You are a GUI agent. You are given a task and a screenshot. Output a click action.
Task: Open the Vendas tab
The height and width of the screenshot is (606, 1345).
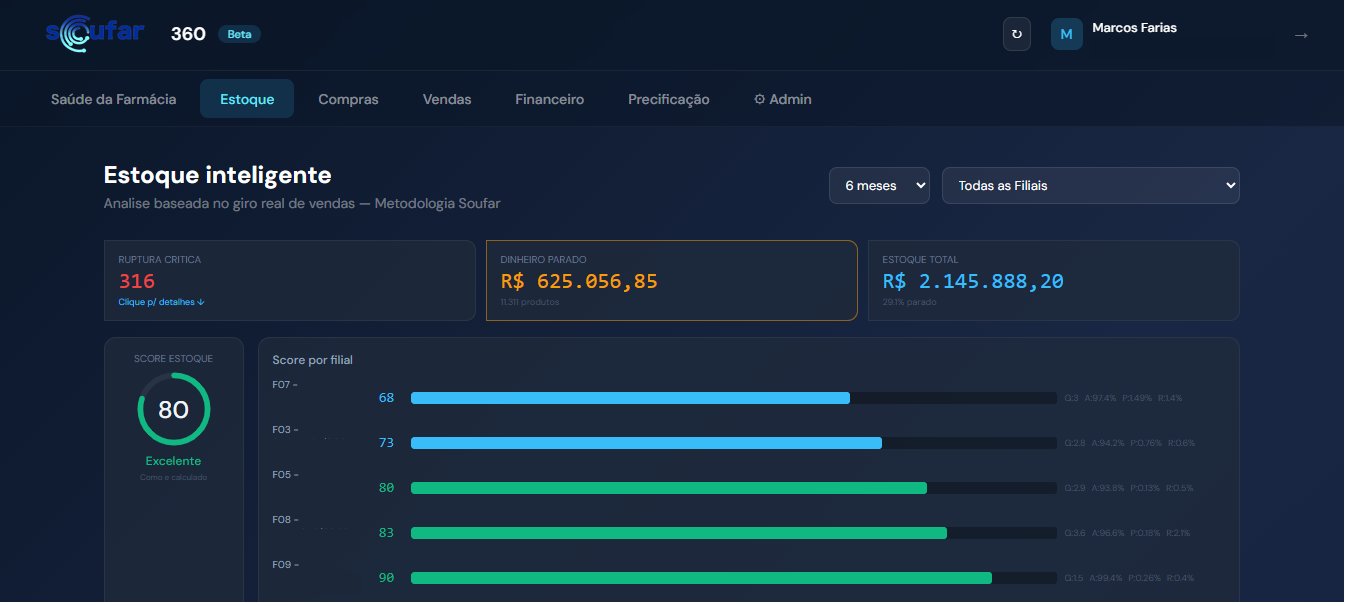[447, 99]
